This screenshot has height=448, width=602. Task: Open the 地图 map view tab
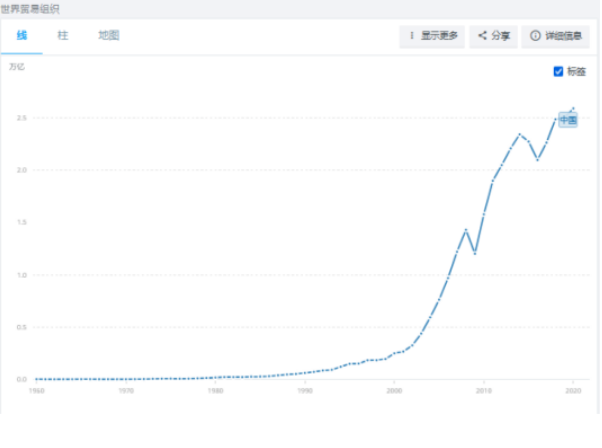(108, 35)
